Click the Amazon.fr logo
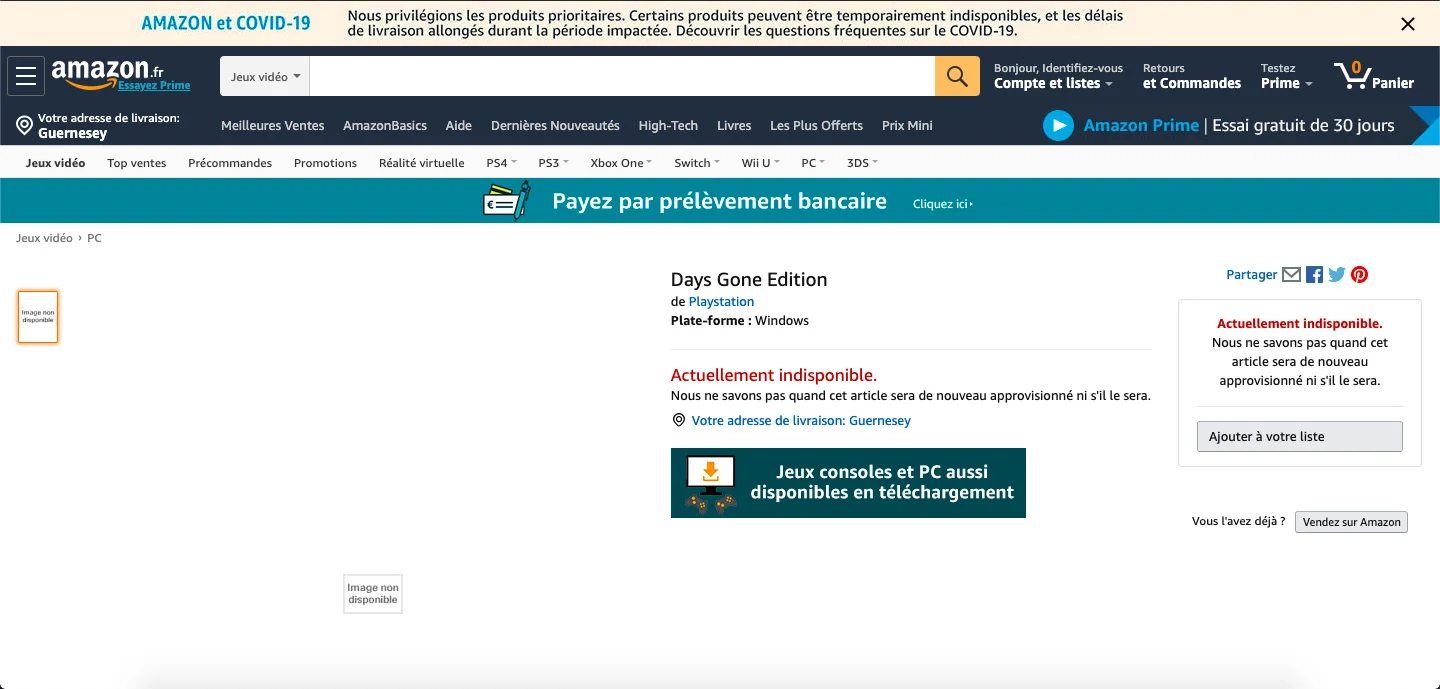The height and width of the screenshot is (689, 1440). click(108, 73)
